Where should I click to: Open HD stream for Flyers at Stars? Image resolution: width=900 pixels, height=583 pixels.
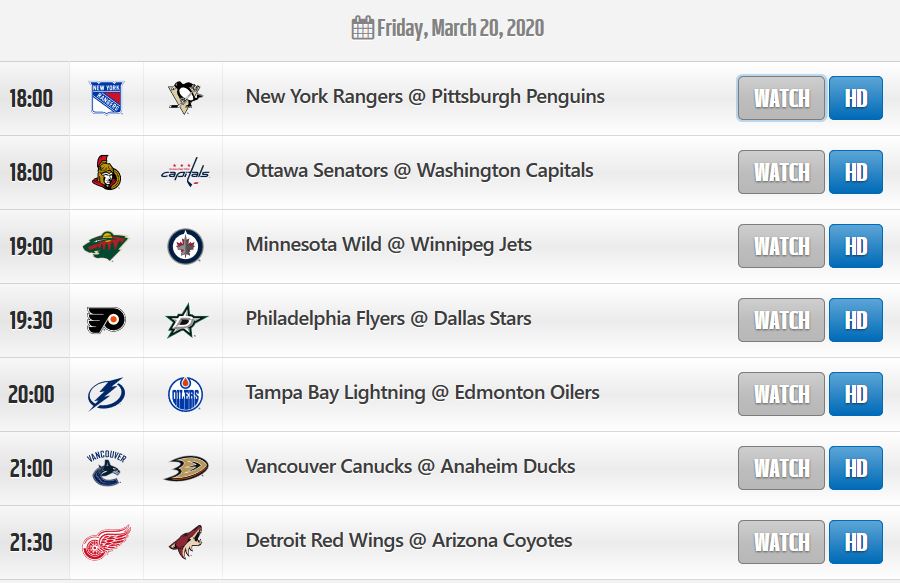[x=856, y=320]
